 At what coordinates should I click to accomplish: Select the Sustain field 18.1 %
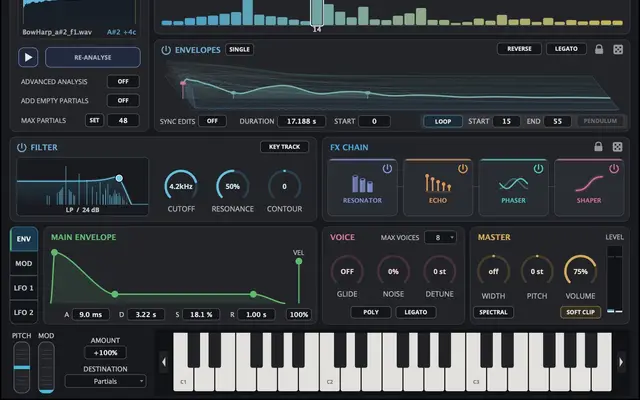pos(201,314)
